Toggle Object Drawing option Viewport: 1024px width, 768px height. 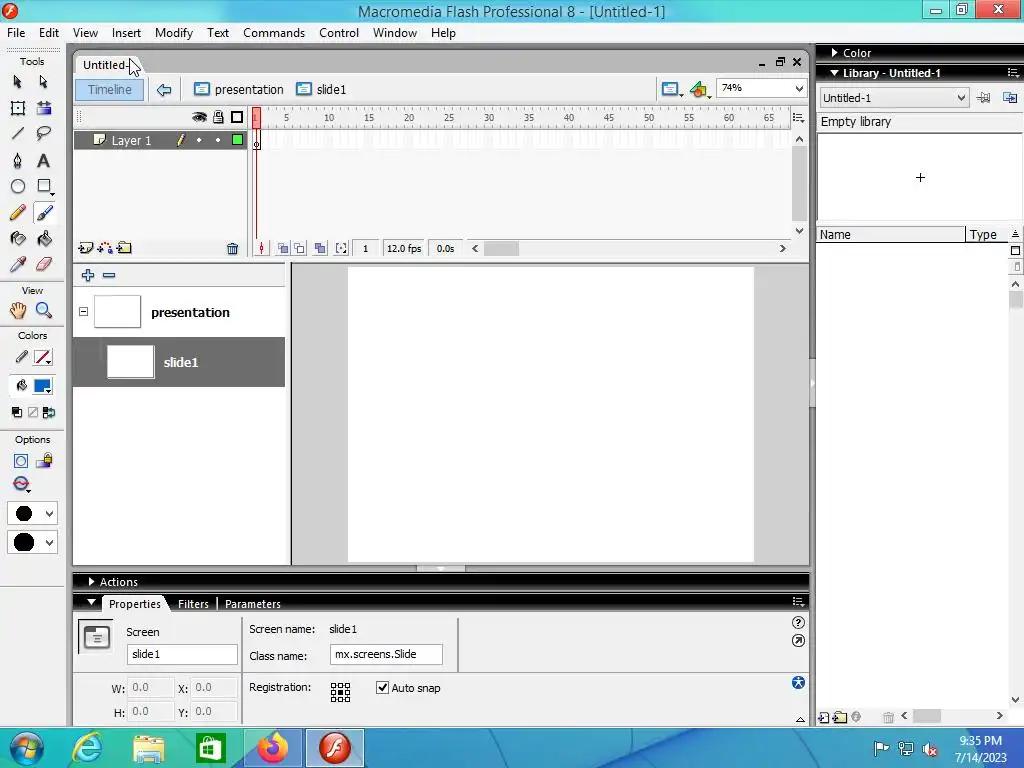pos(21,461)
